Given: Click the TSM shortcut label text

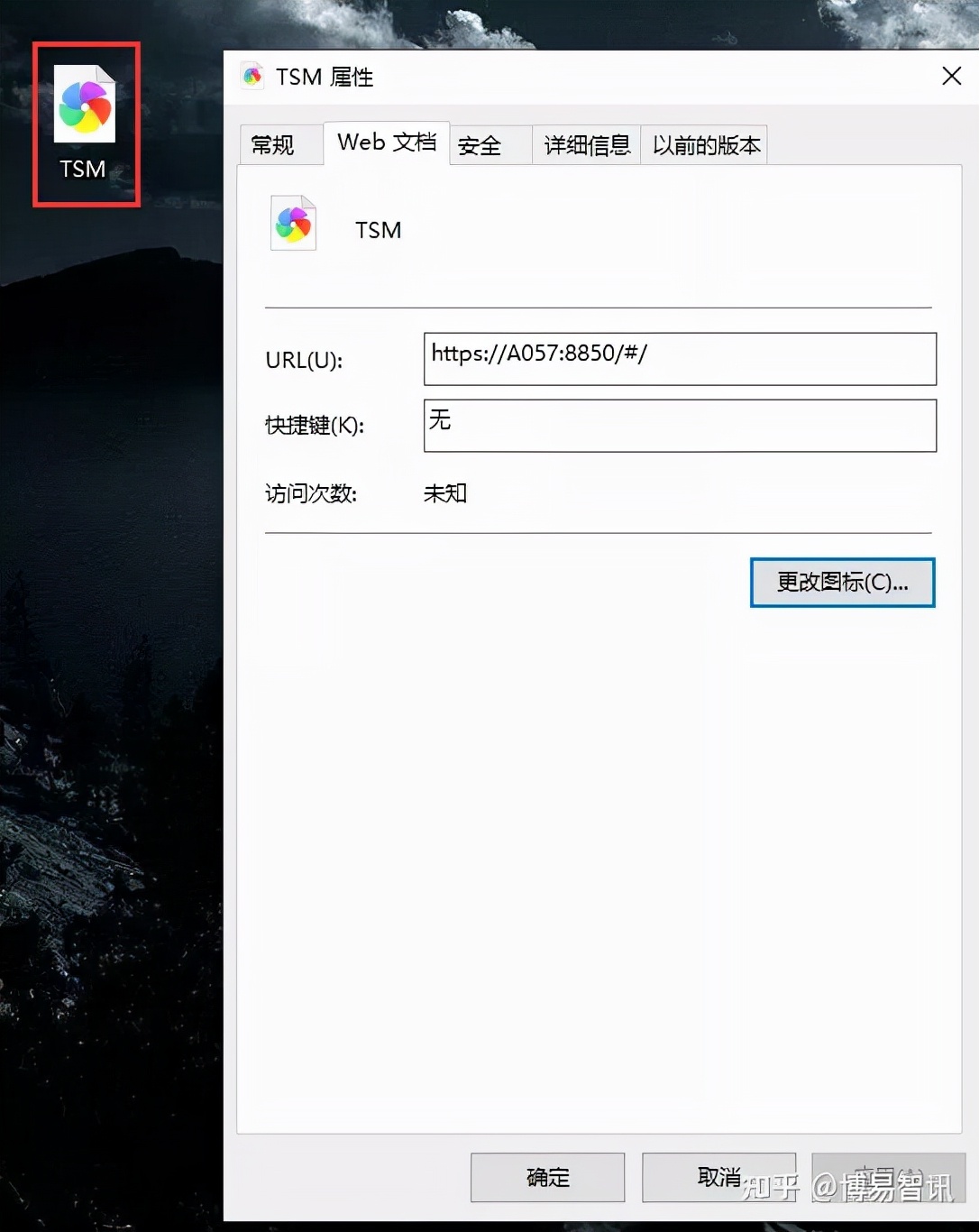Looking at the screenshot, I should [84, 169].
